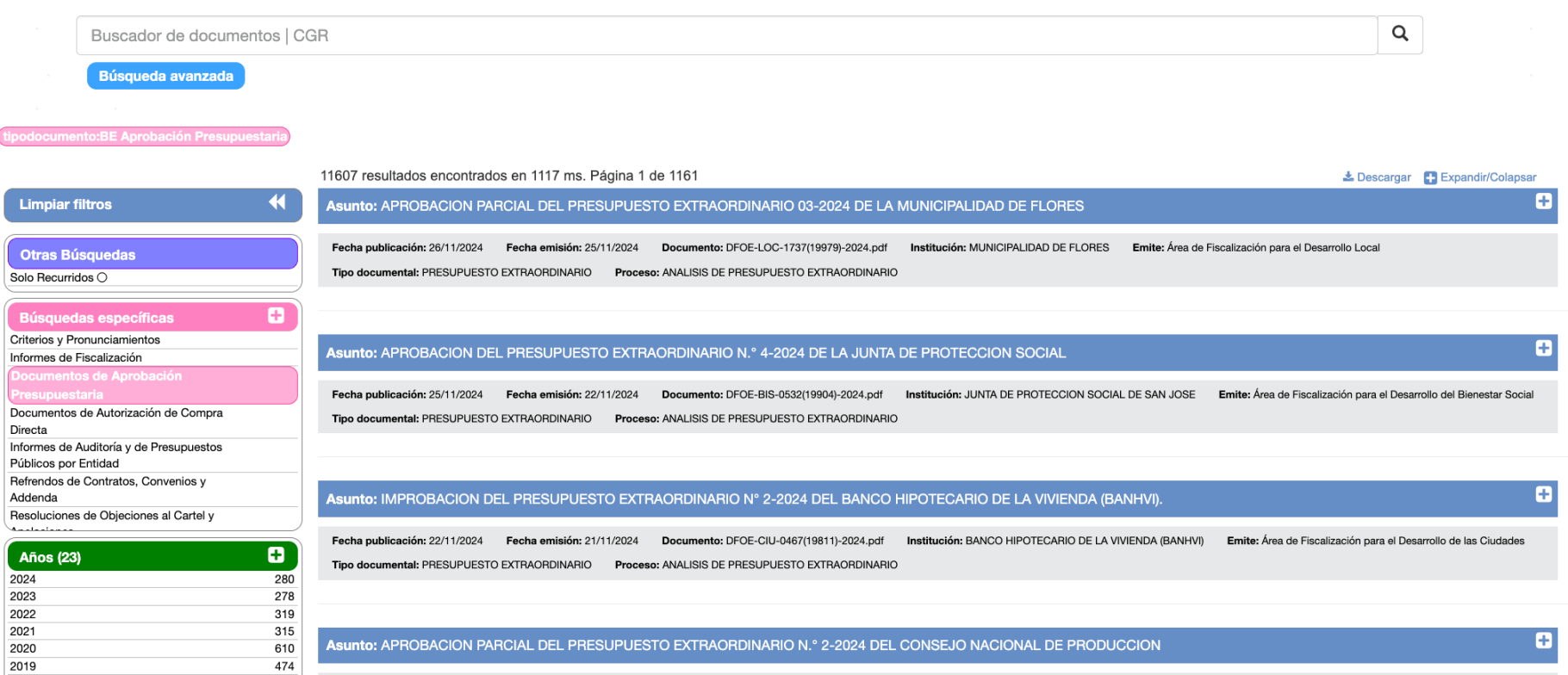The image size is (1568, 675).
Task: Open Refrendos de Contratos, Convenios y Addenda
Action: (108, 489)
